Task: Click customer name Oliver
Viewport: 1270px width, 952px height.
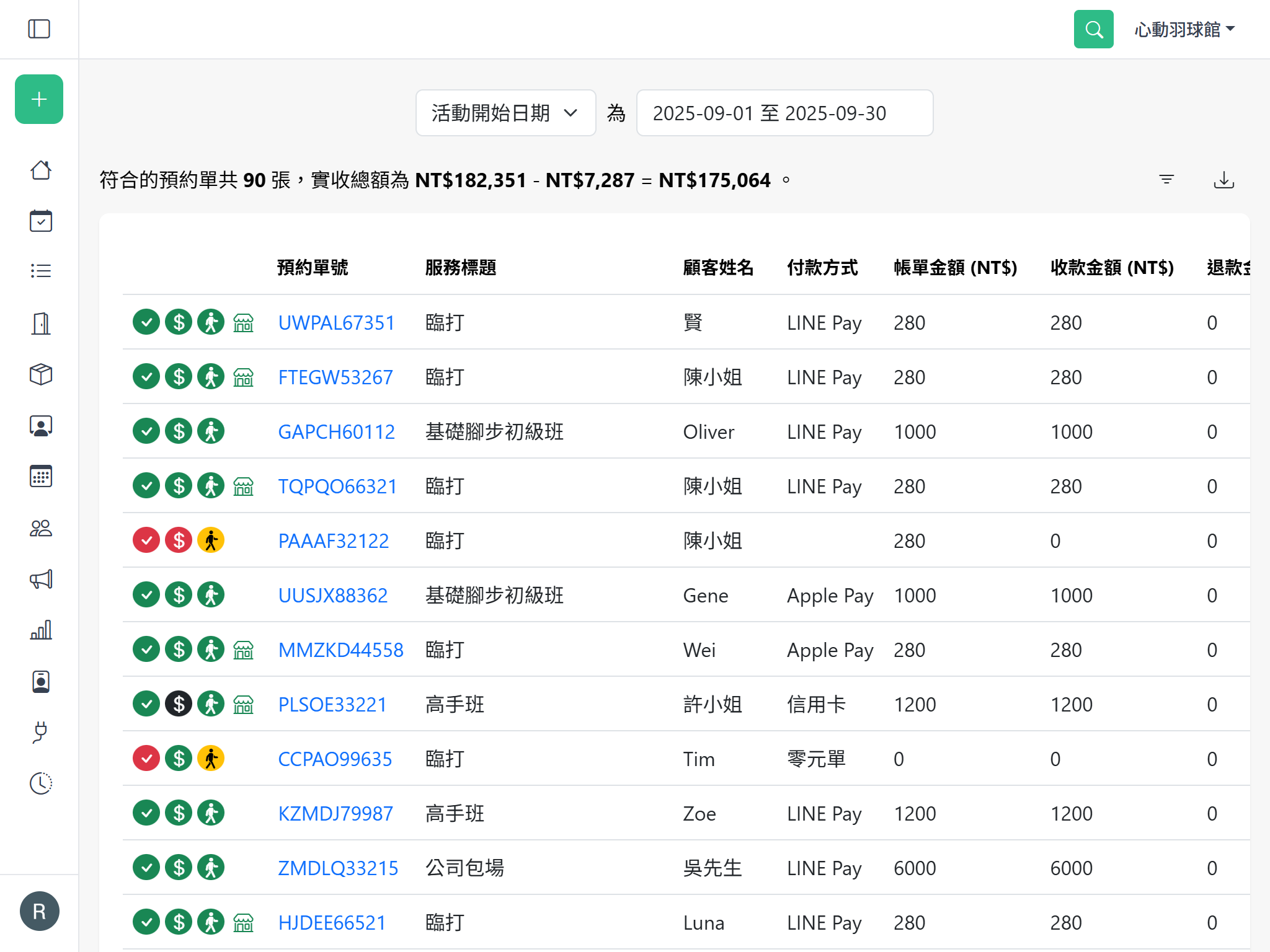Action: (x=709, y=432)
